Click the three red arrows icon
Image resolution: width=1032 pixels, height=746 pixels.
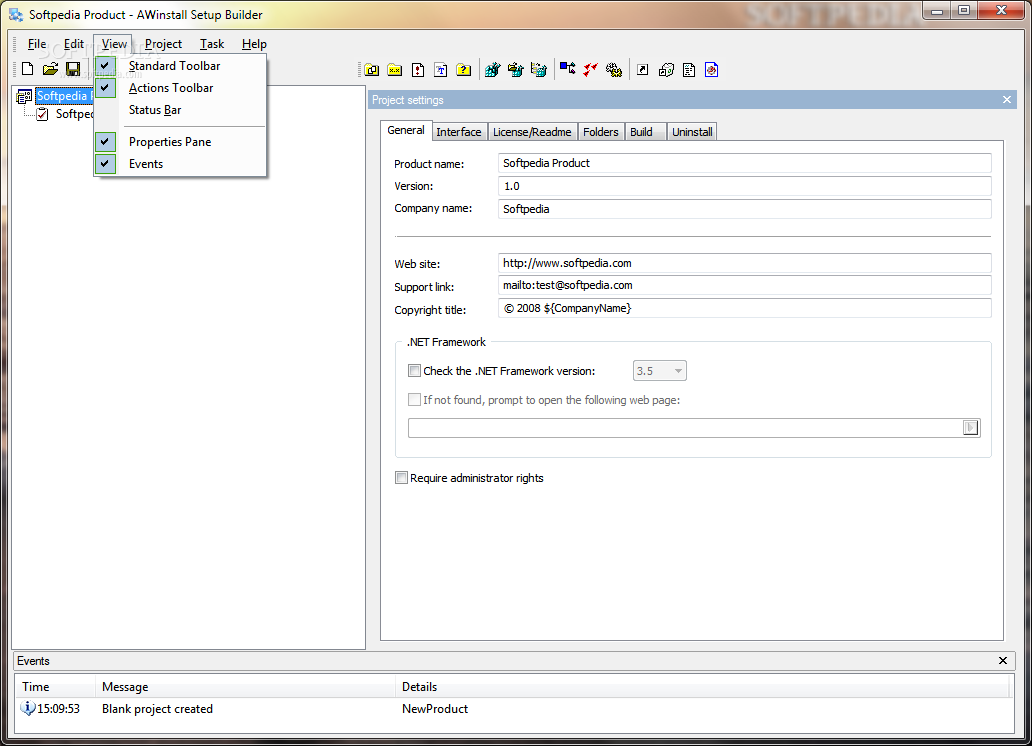click(590, 69)
